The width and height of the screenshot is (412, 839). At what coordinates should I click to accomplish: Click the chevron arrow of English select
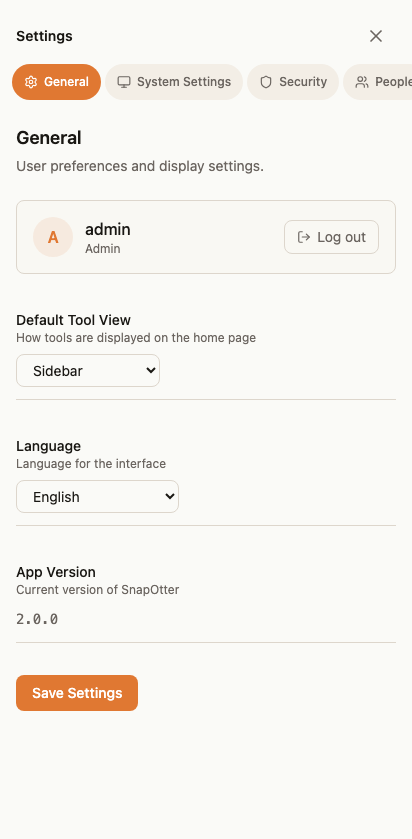170,497
